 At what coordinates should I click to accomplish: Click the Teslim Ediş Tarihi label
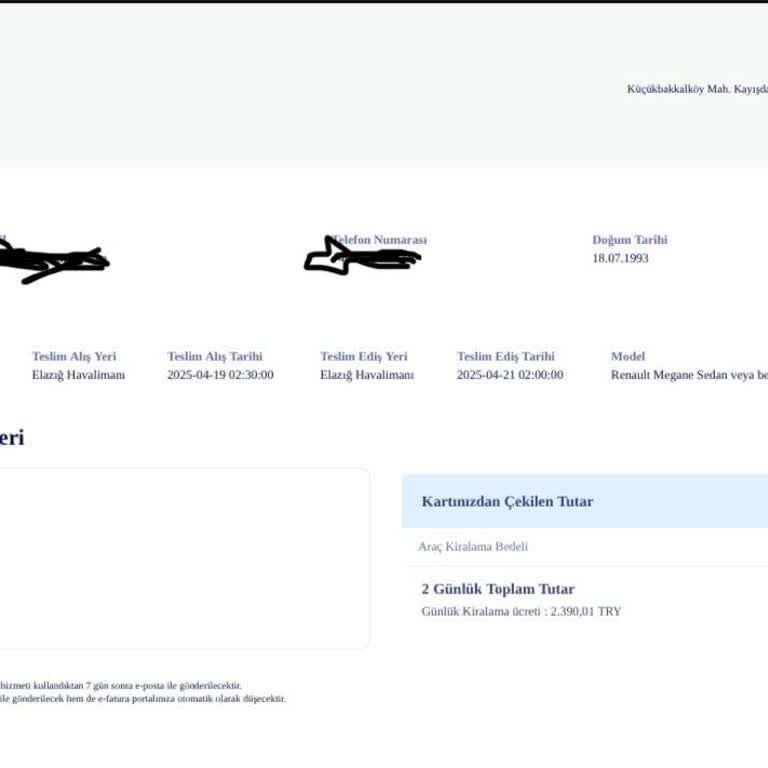(x=506, y=356)
